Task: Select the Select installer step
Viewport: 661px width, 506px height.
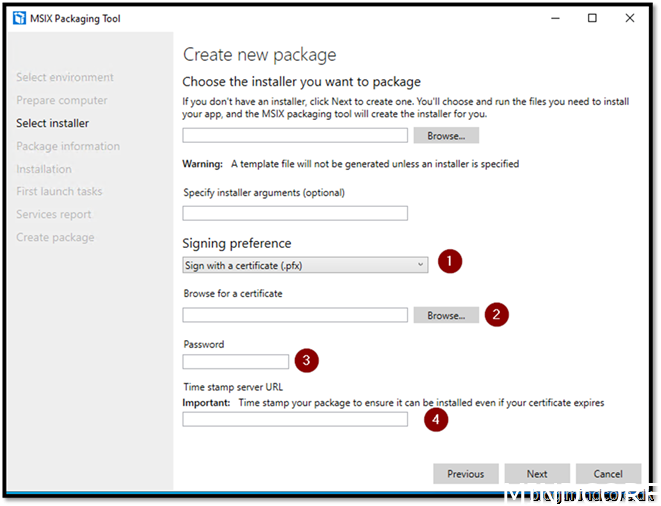Action: 53,123
